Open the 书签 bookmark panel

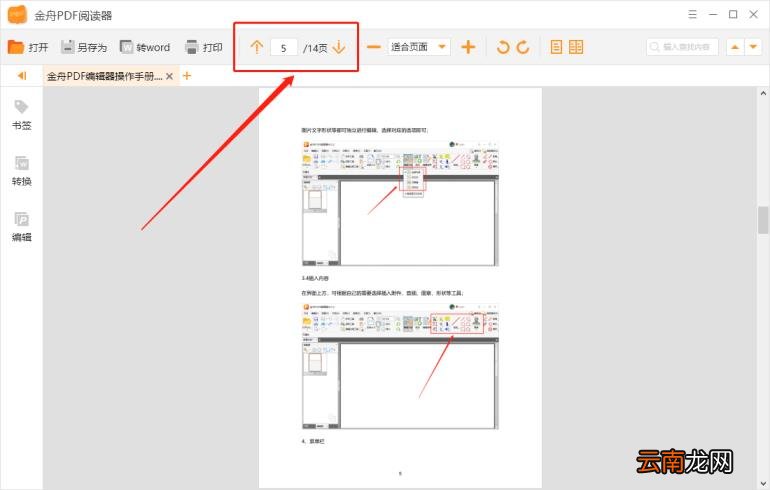(22, 115)
